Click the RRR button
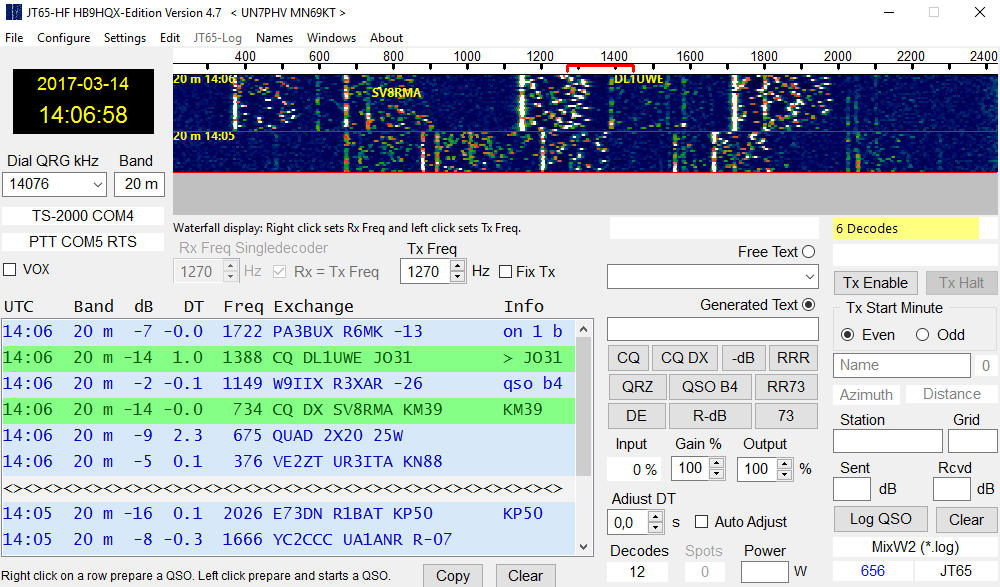The height and width of the screenshot is (587, 1000). pos(793,358)
